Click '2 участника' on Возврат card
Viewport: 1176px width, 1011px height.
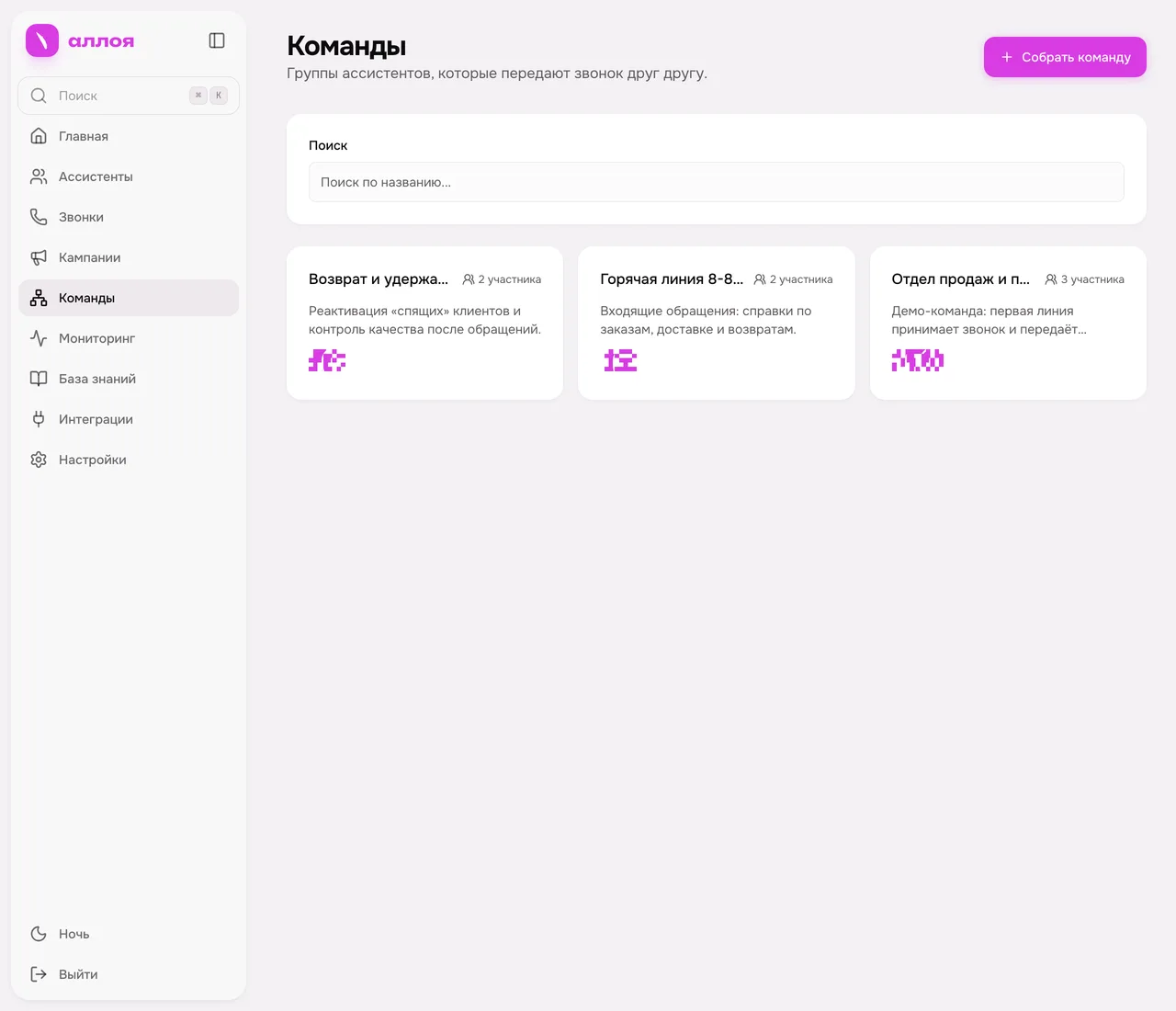click(x=510, y=279)
